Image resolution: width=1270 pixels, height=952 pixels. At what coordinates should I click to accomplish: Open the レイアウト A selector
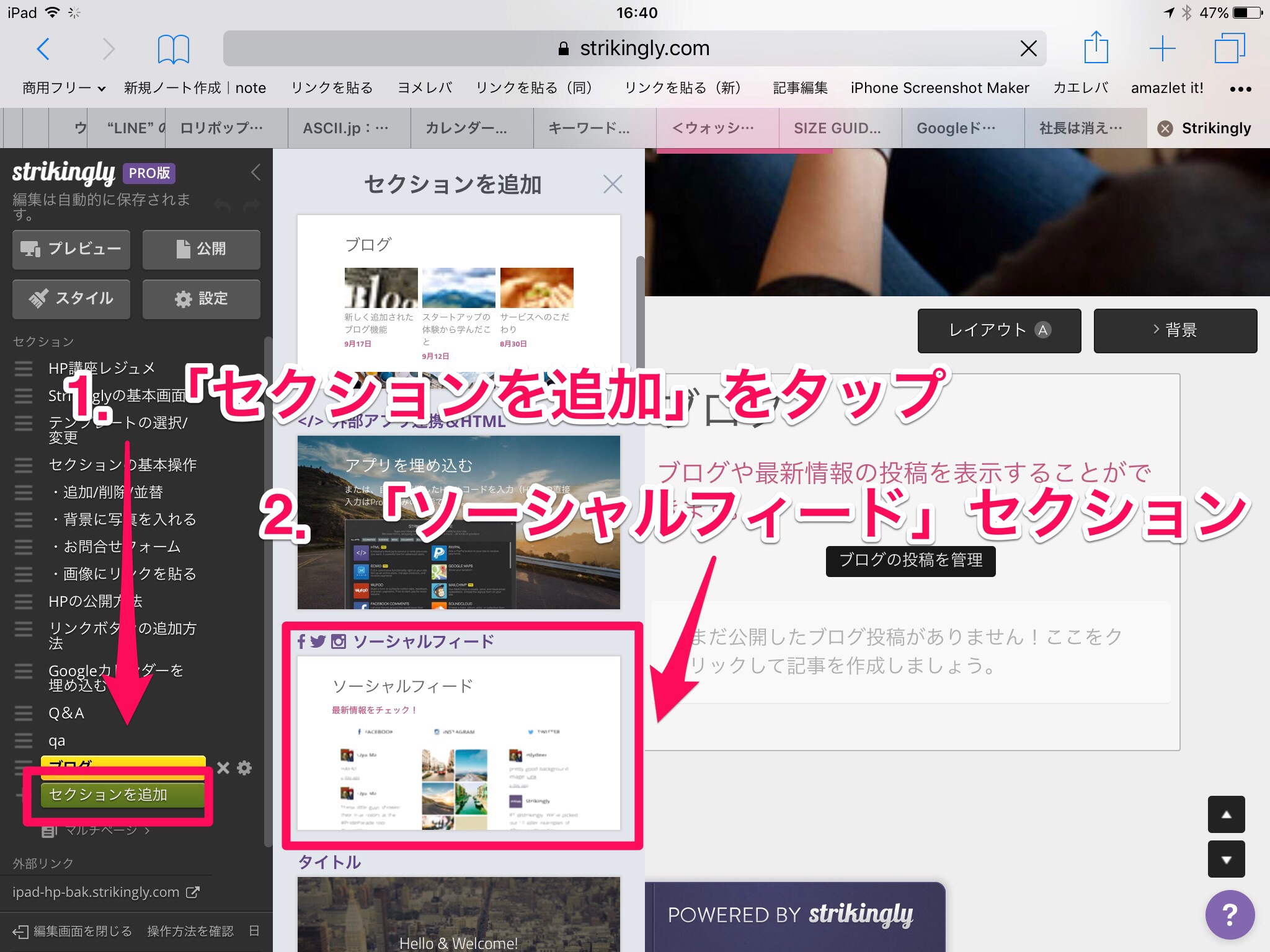click(999, 330)
